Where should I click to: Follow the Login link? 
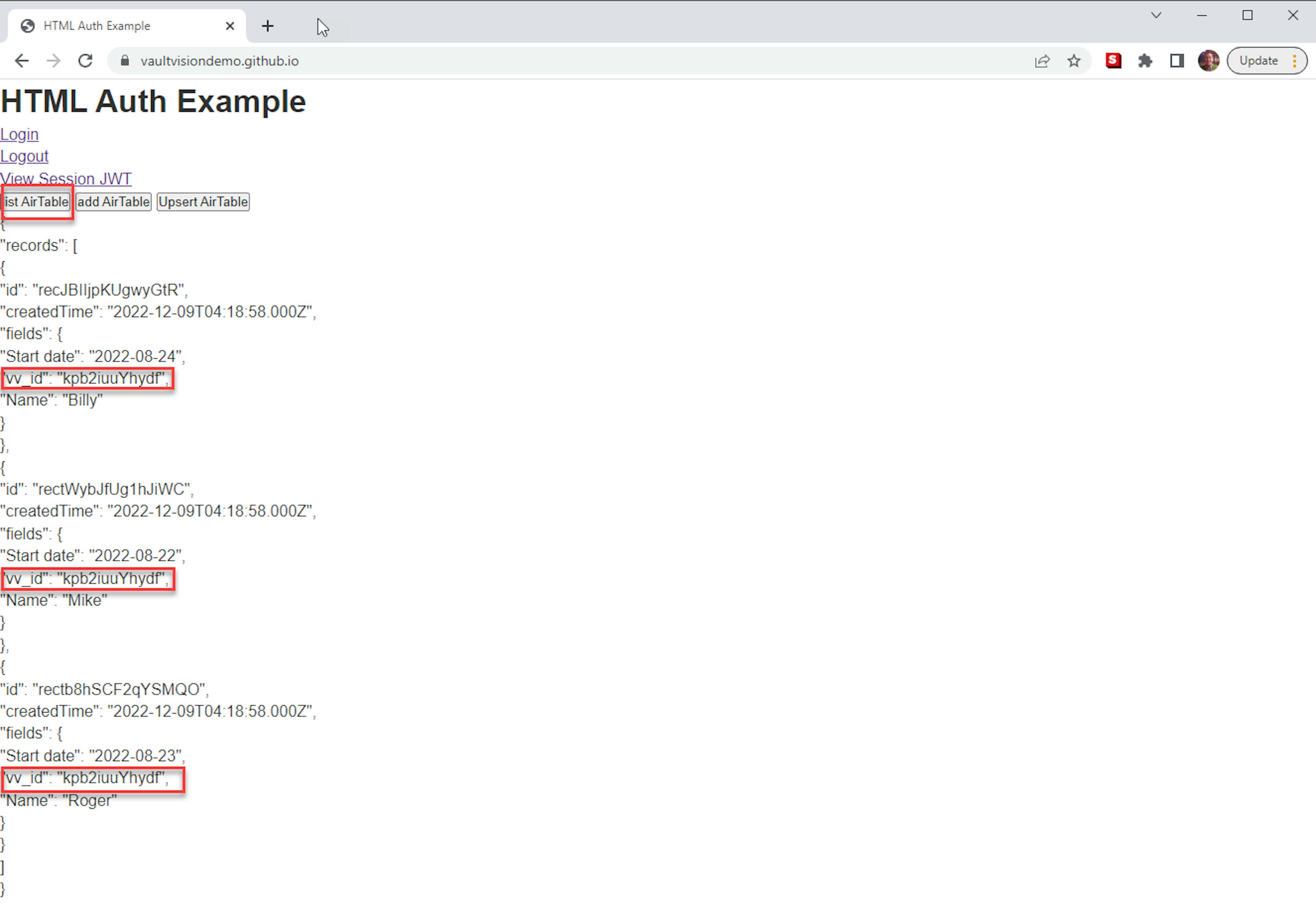coord(20,134)
